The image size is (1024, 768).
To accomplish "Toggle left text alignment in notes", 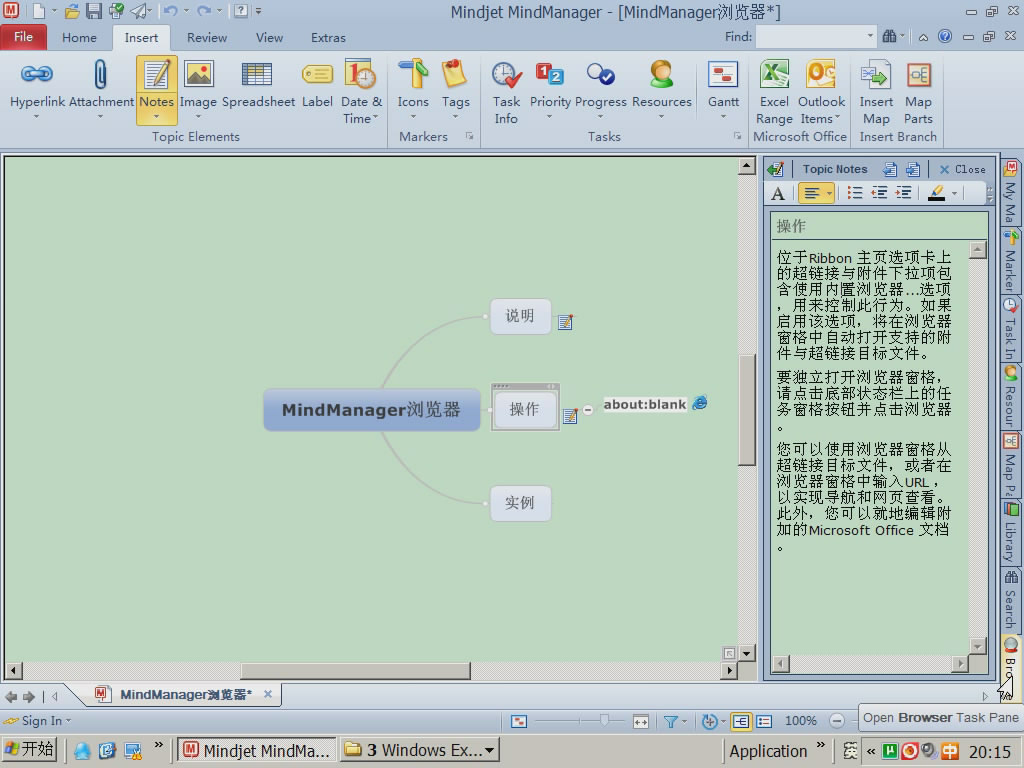I will coord(812,193).
